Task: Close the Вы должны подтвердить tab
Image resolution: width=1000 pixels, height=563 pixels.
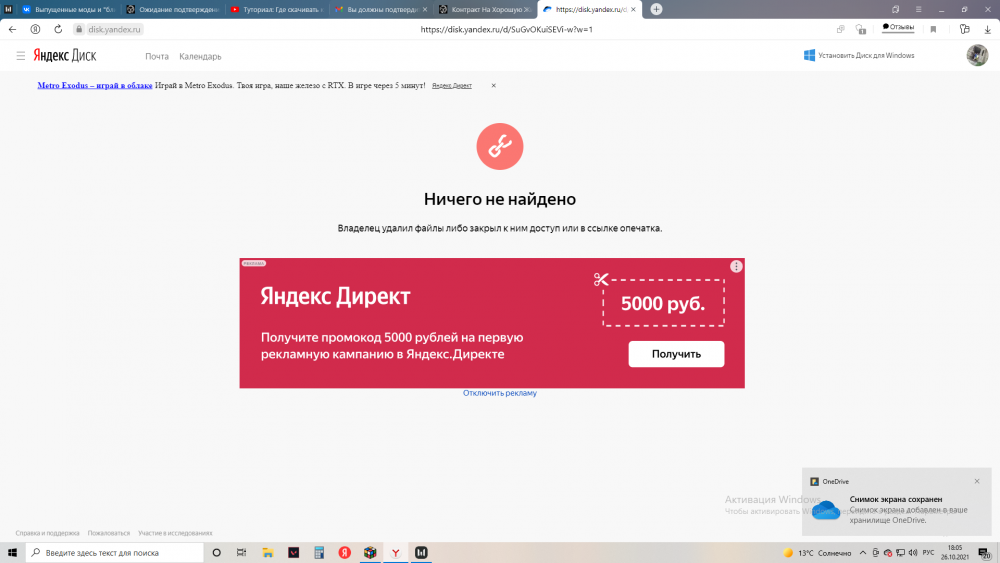Action: coord(425,10)
